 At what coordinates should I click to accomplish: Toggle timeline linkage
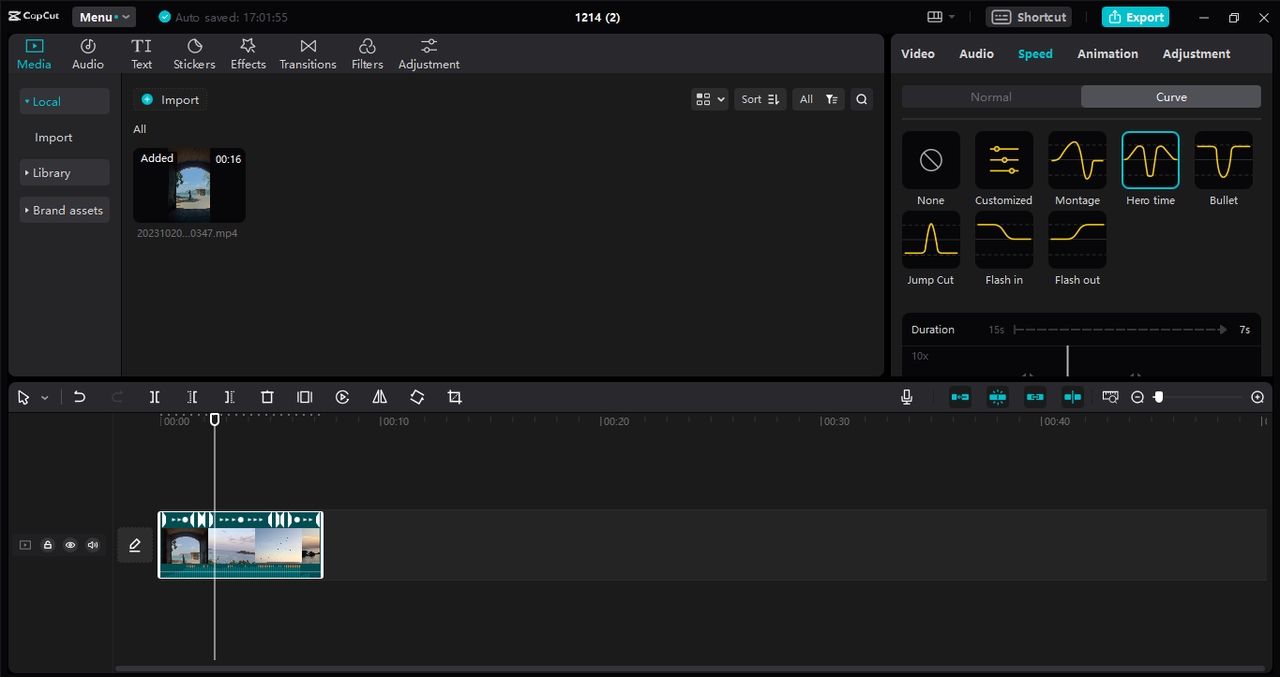(x=1035, y=397)
